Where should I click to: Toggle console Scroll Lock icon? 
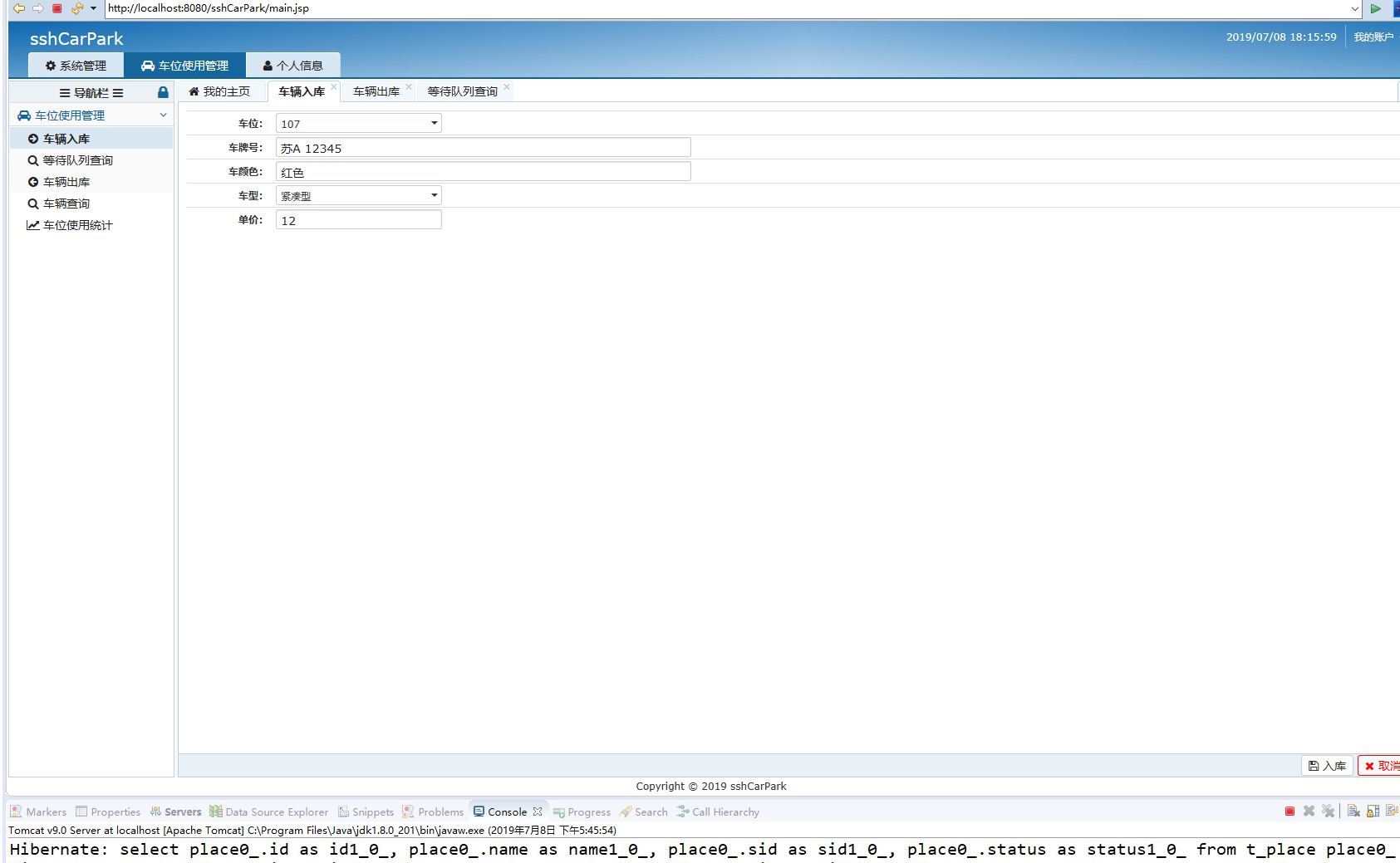[x=1373, y=812]
